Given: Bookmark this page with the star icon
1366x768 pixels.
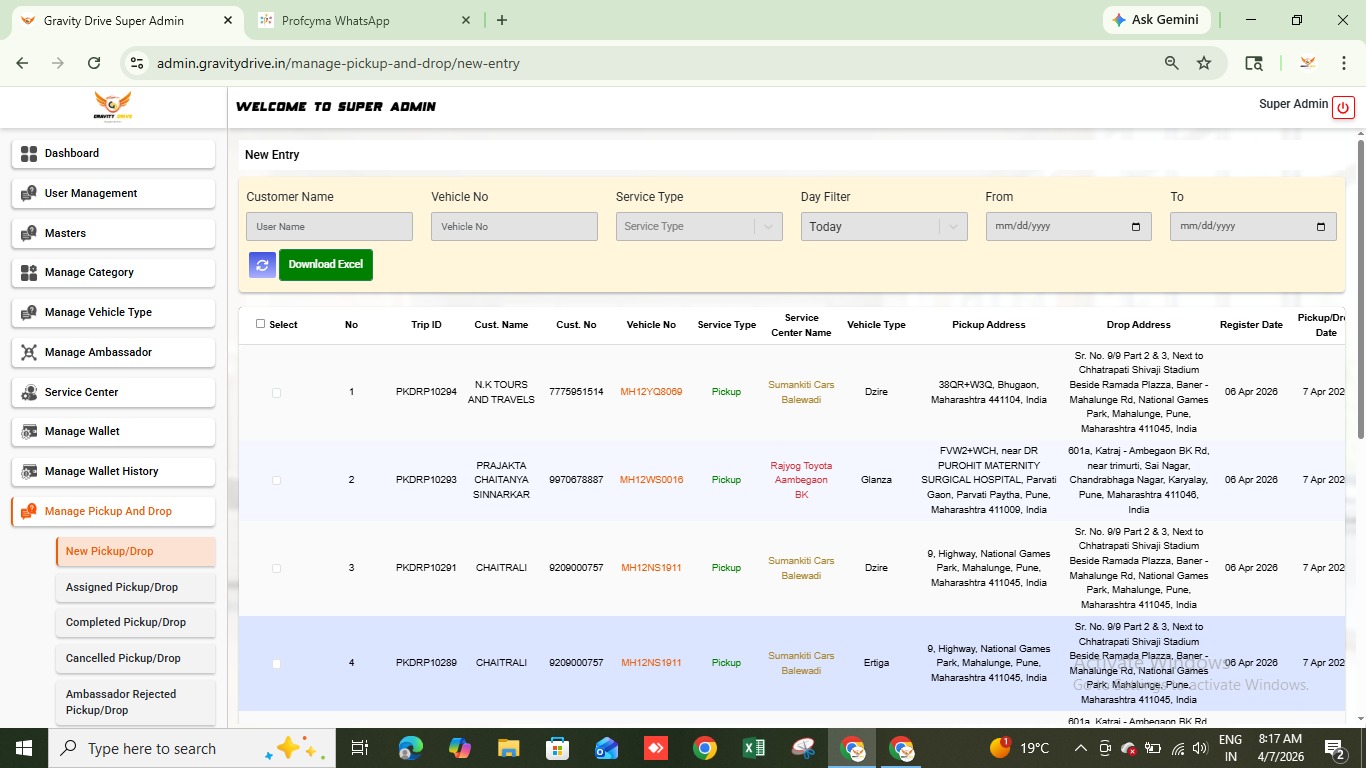Looking at the screenshot, I should (x=1204, y=63).
